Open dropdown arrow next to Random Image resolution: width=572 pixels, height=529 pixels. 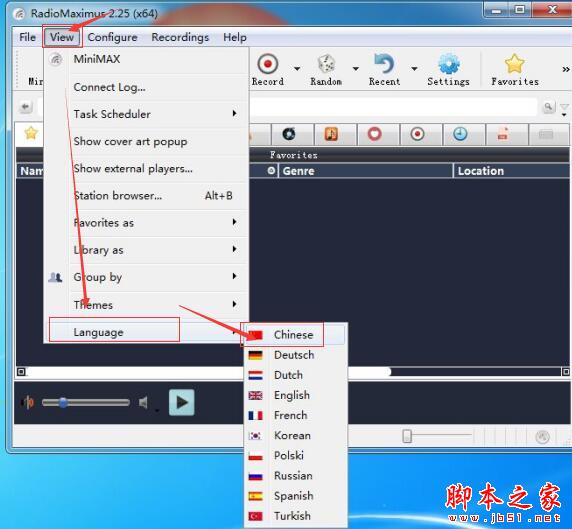pyautogui.click(x=355, y=69)
